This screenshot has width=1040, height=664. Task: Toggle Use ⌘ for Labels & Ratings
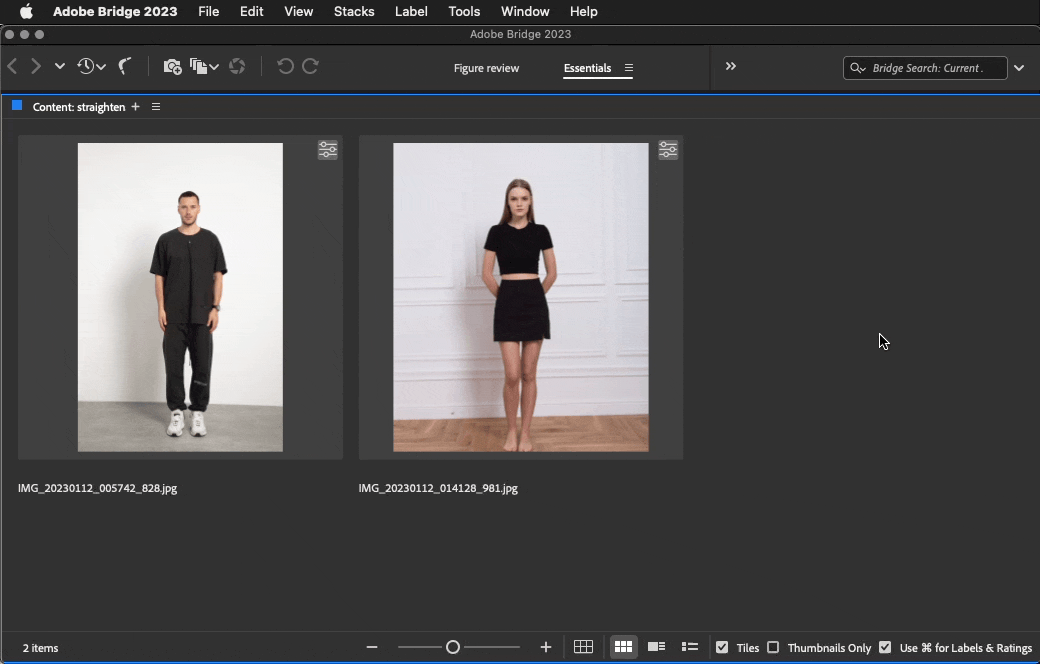pyautogui.click(x=885, y=648)
